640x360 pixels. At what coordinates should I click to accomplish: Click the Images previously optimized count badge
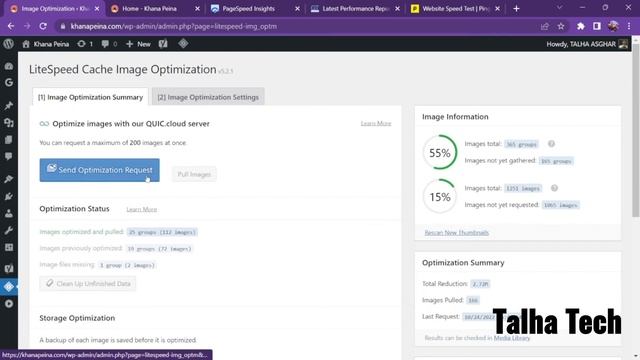tap(159, 249)
